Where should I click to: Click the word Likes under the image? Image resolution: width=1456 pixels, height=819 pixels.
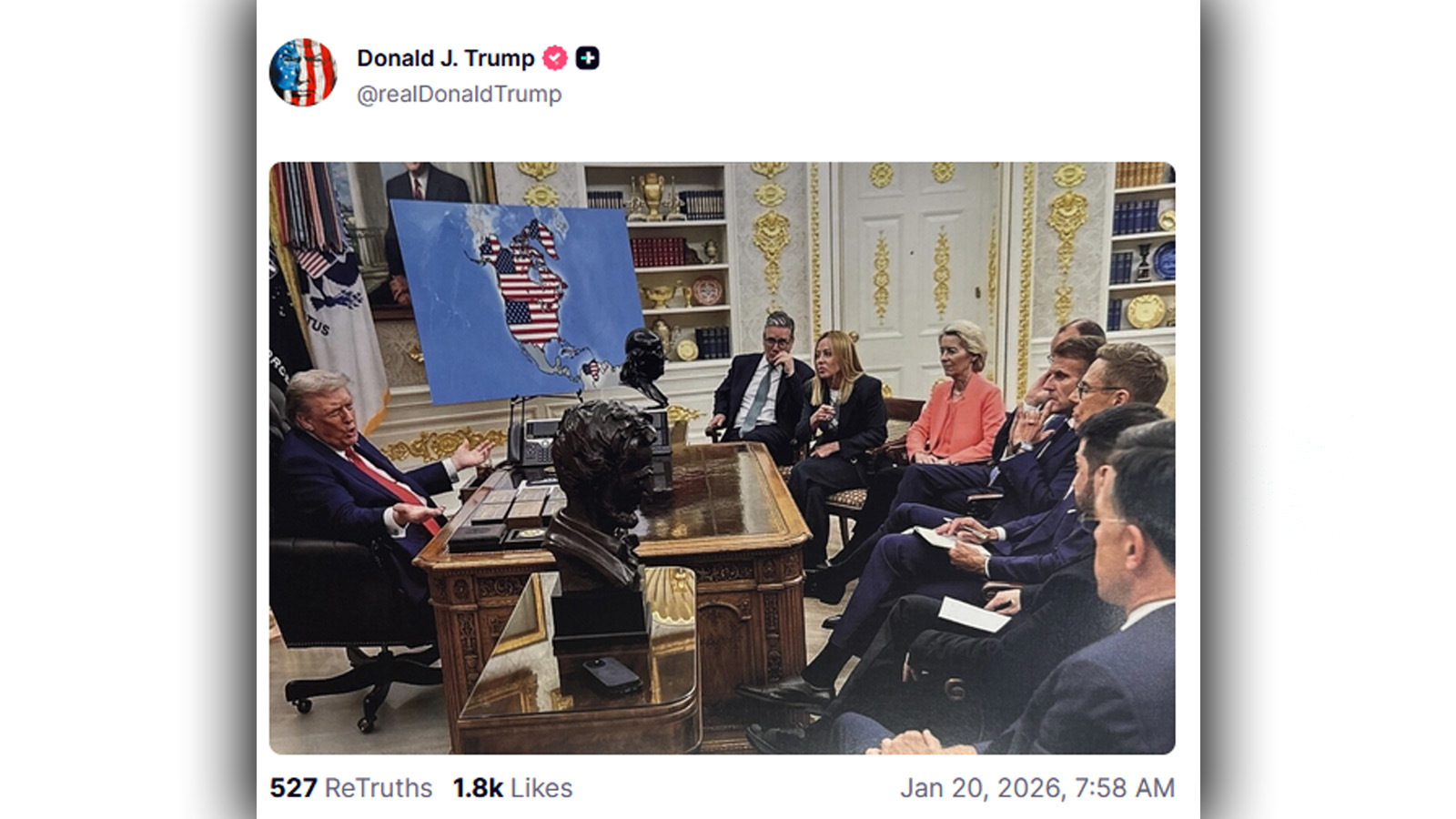click(541, 787)
